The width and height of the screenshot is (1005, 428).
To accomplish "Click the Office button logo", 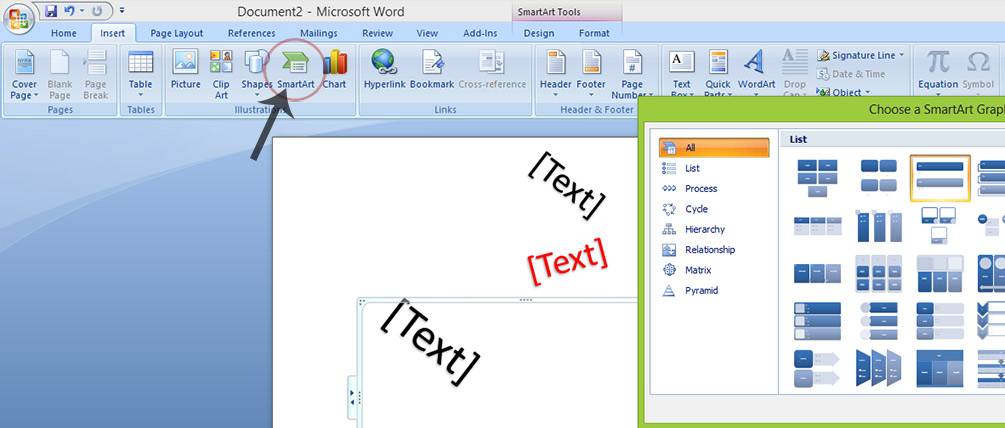I will 18,17.
